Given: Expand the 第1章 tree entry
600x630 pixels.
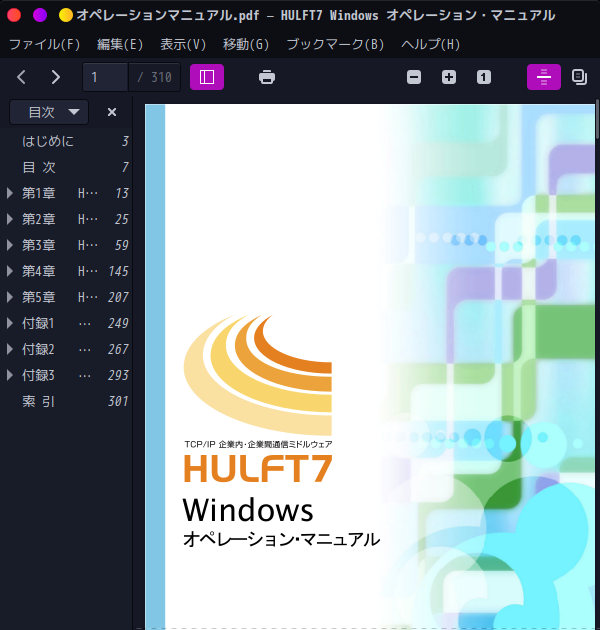Looking at the screenshot, I should [x=10, y=193].
